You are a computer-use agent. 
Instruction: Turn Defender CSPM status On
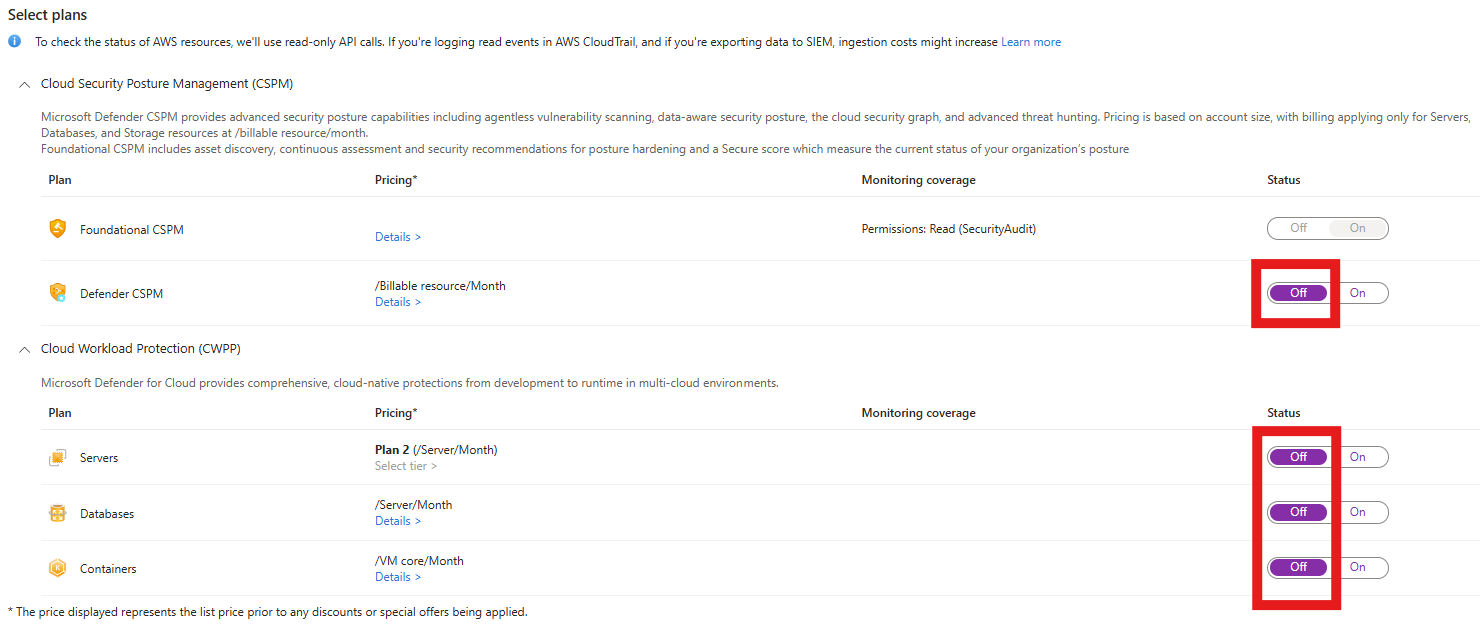click(1358, 293)
